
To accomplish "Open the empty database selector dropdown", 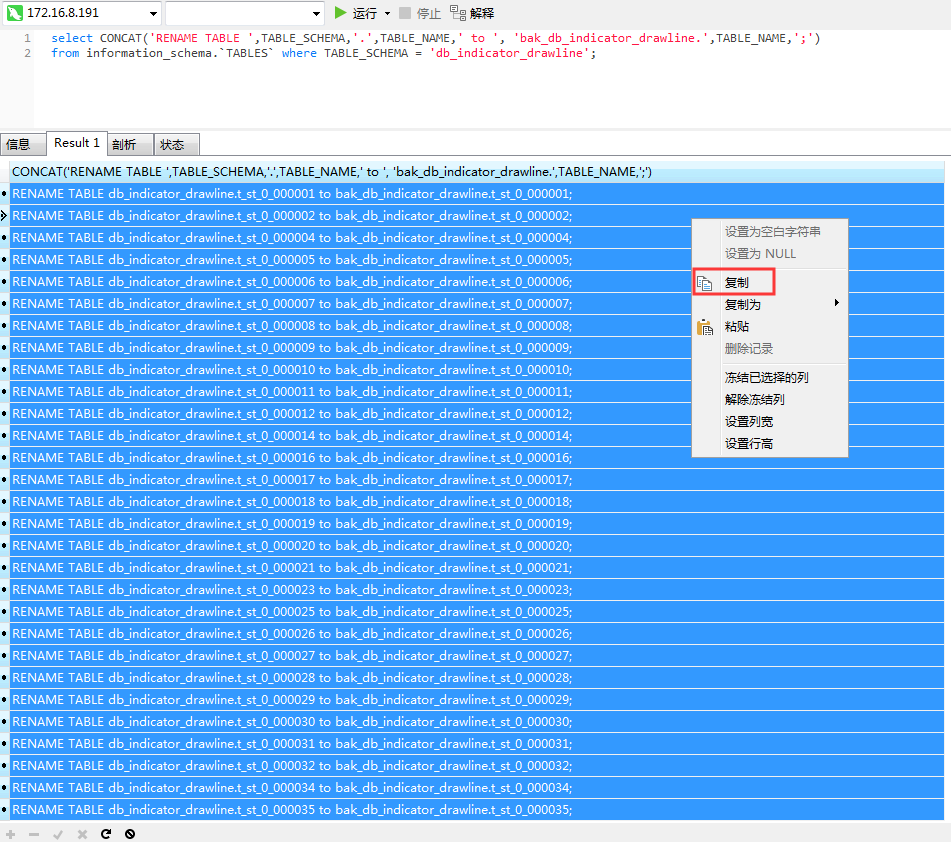I will [316, 13].
